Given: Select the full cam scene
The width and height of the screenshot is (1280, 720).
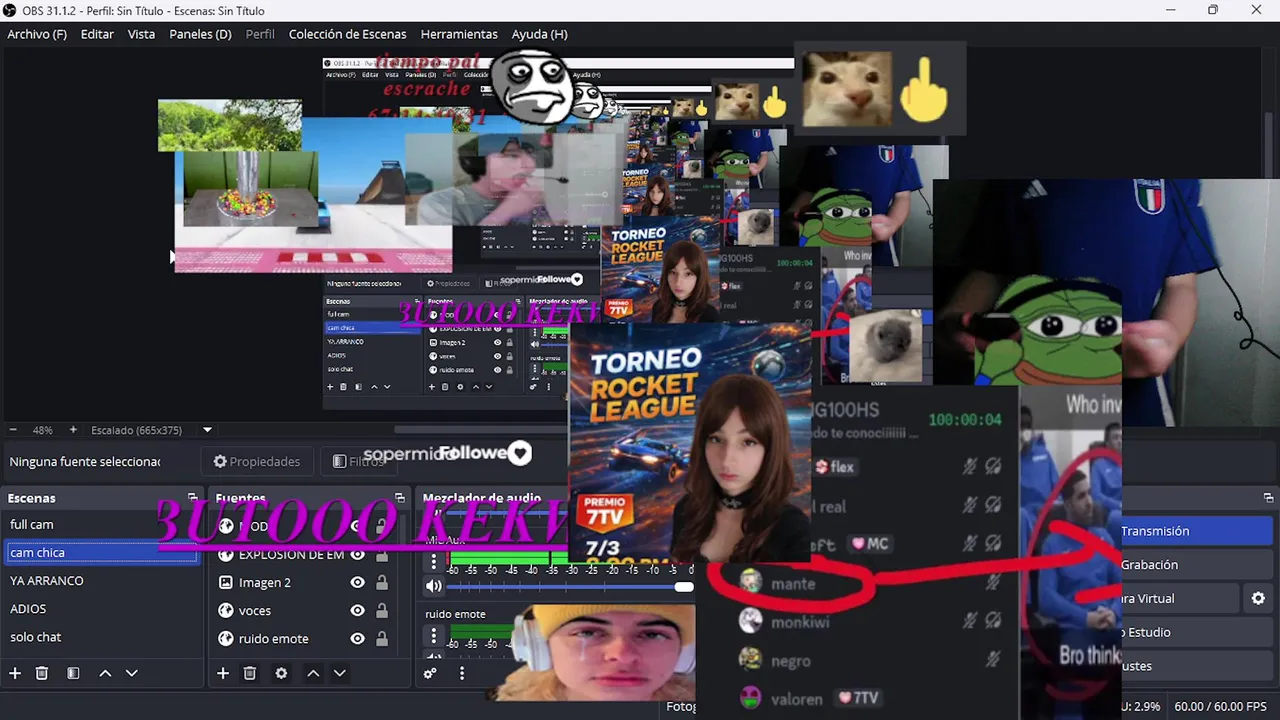Looking at the screenshot, I should point(101,524).
